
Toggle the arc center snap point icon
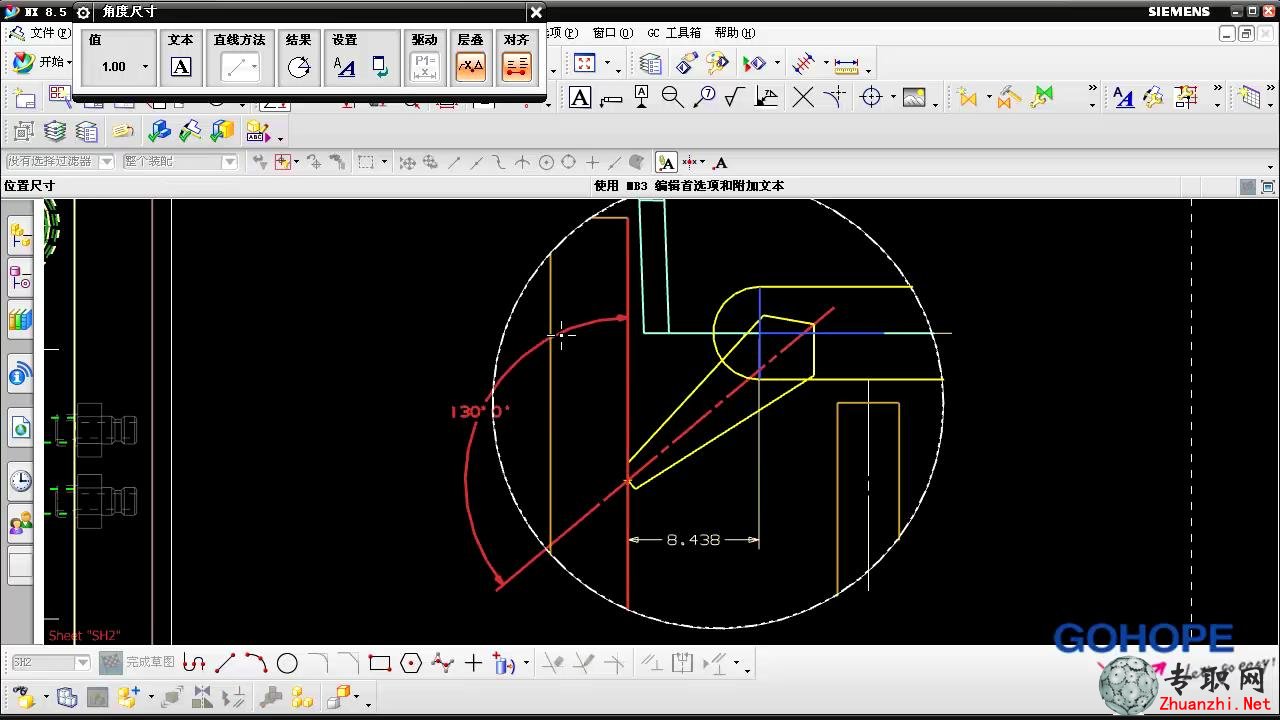tap(546, 162)
